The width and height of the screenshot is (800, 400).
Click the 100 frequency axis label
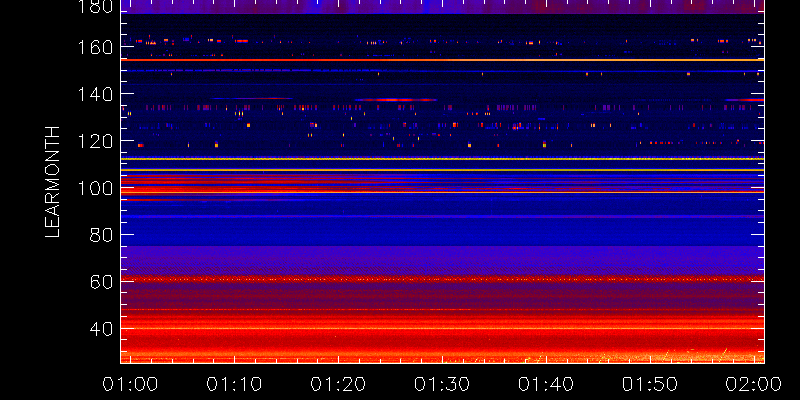[x=95, y=188]
